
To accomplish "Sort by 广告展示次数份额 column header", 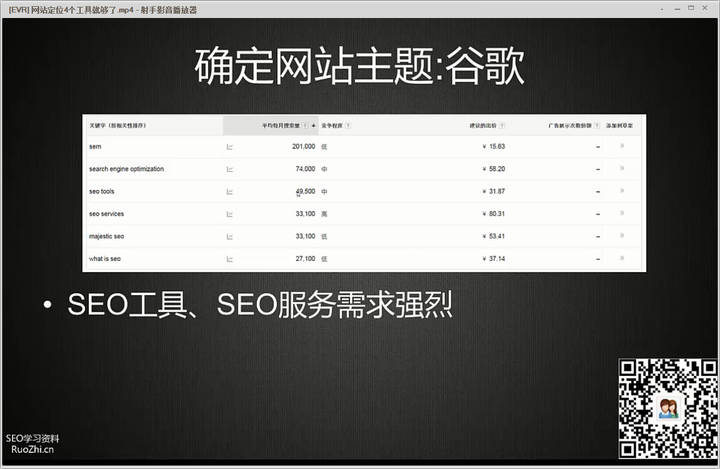I will [x=570, y=126].
